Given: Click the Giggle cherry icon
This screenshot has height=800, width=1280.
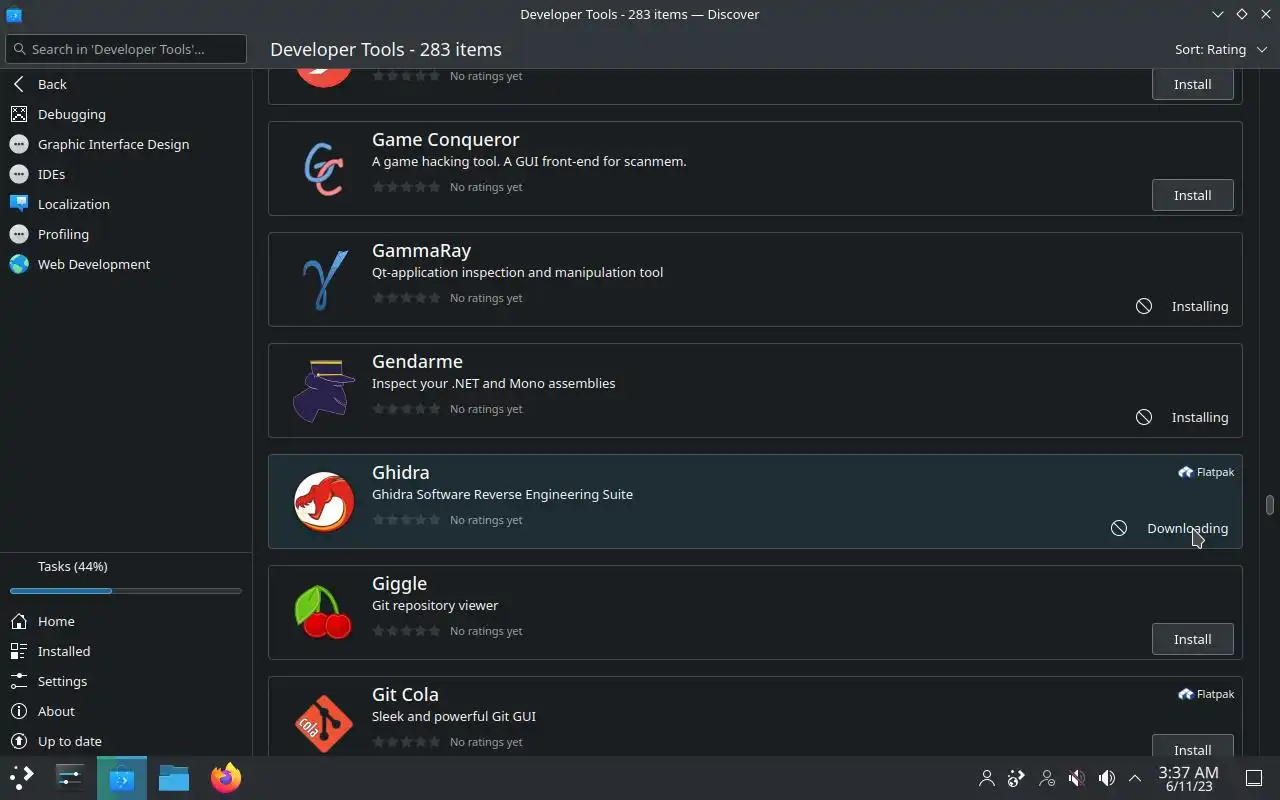Looking at the screenshot, I should click(x=323, y=613).
